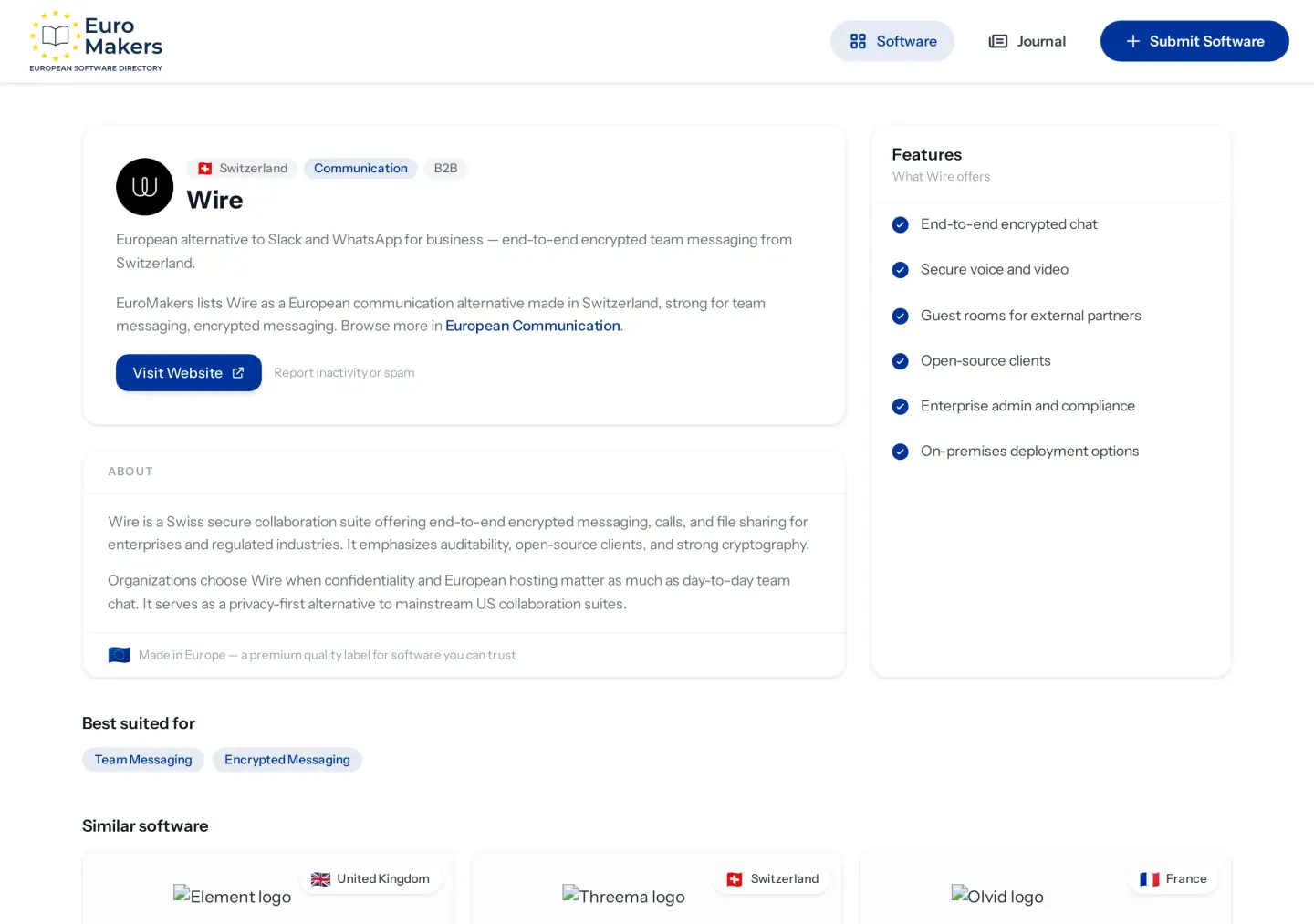Click the Visit Website button

[189, 372]
